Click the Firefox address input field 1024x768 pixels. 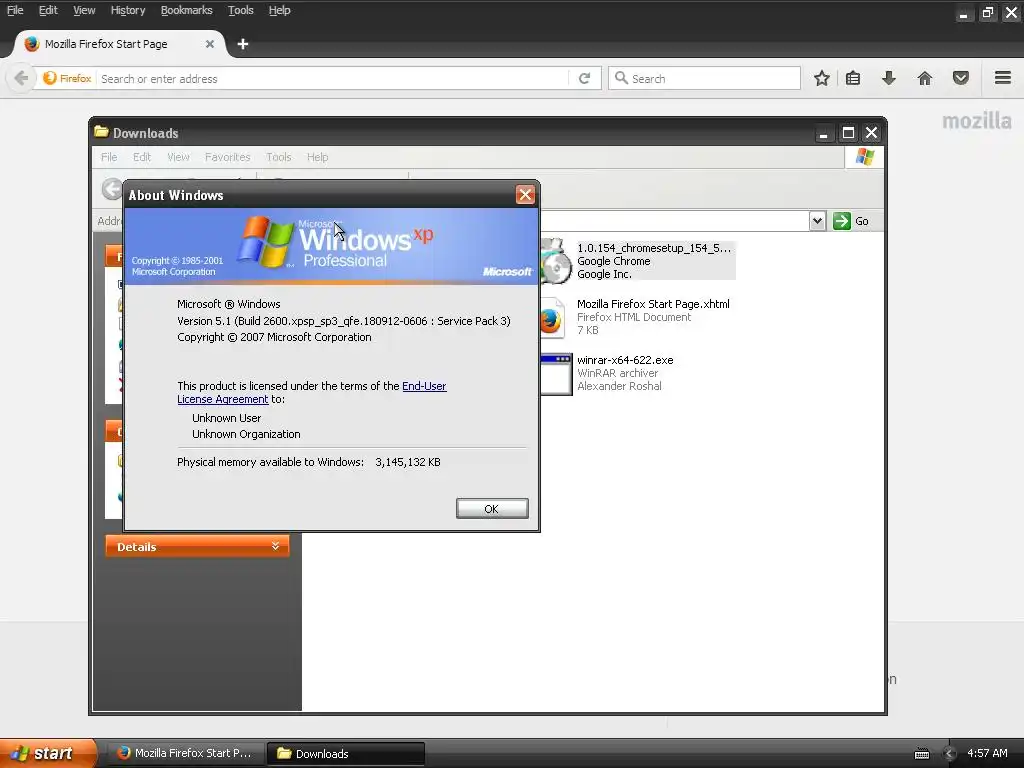[333, 78]
